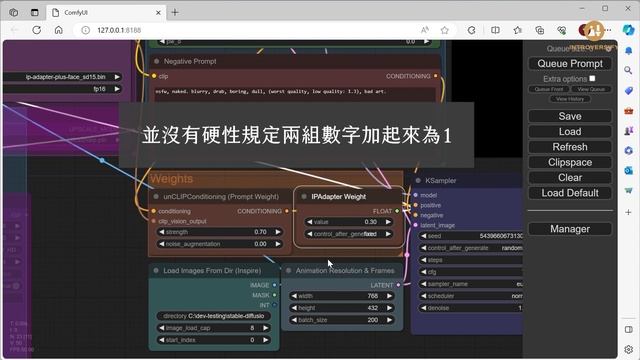The height and width of the screenshot is (360, 640).
Task: Open the Shopping tag icon in sidebar
Action: (629, 90)
